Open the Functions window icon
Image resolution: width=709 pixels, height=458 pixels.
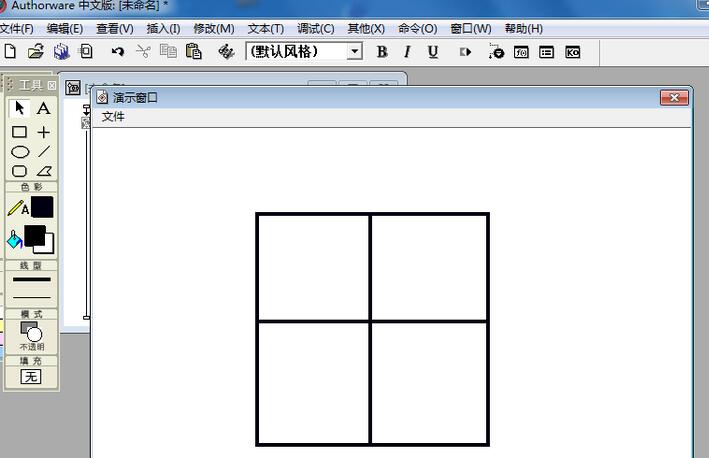[x=521, y=52]
